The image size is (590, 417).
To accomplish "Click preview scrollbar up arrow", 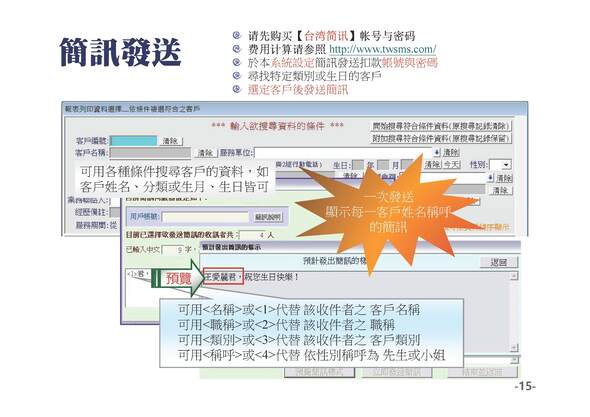I will (514, 276).
